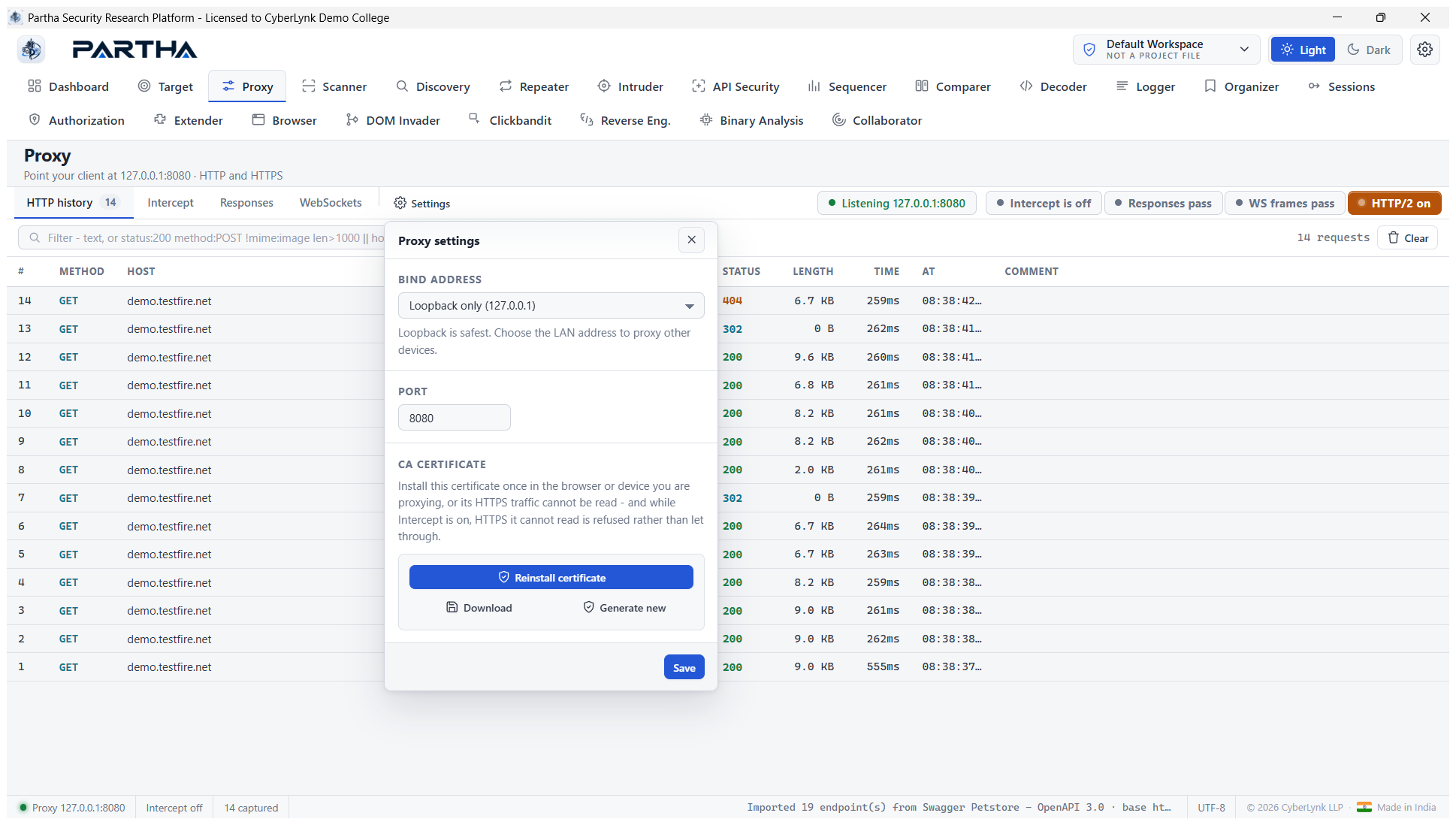
Task: Open Binary Analysis module
Action: coord(752,120)
